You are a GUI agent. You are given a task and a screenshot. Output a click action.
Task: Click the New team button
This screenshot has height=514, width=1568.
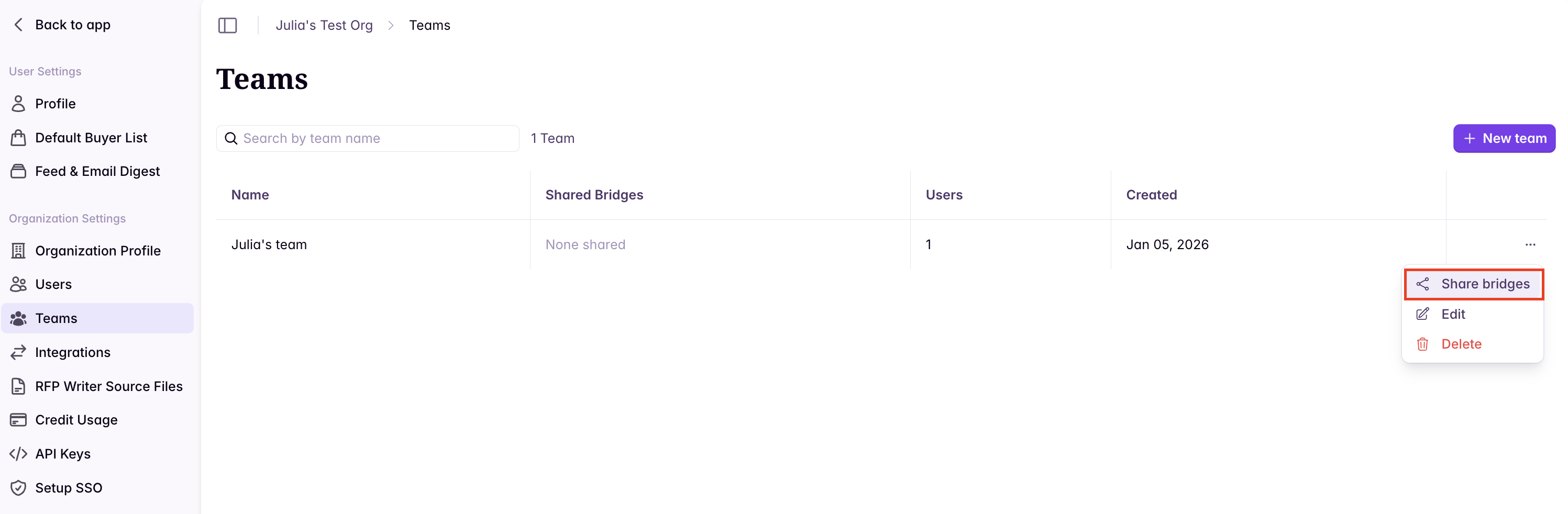point(1504,138)
